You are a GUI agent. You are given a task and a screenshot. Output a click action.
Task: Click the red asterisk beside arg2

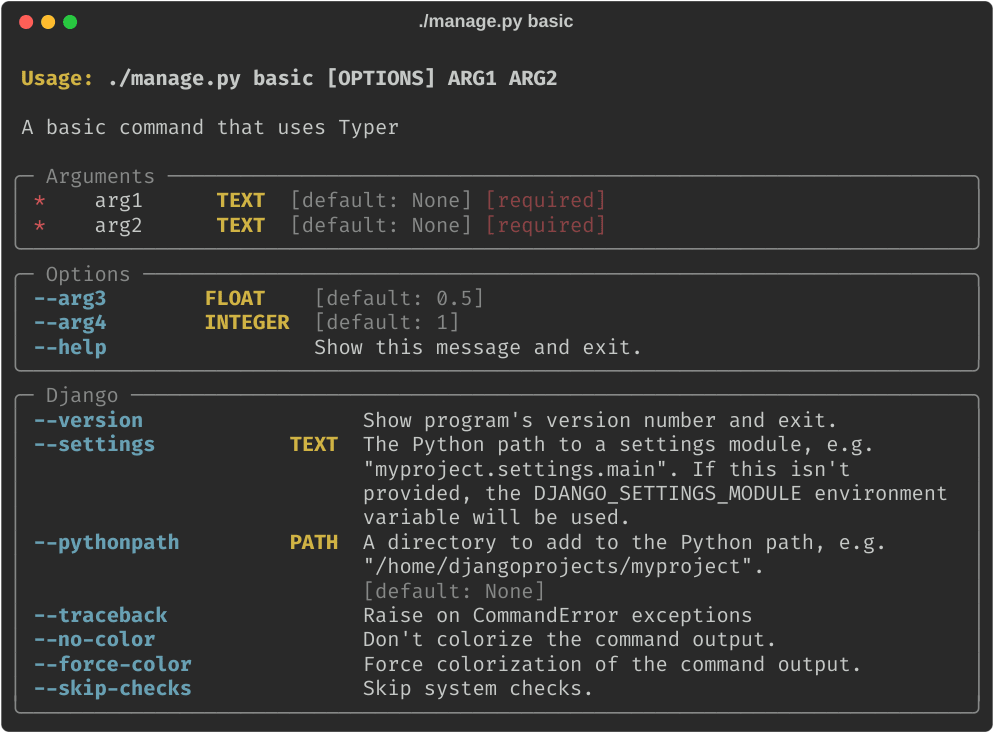pos(40,226)
